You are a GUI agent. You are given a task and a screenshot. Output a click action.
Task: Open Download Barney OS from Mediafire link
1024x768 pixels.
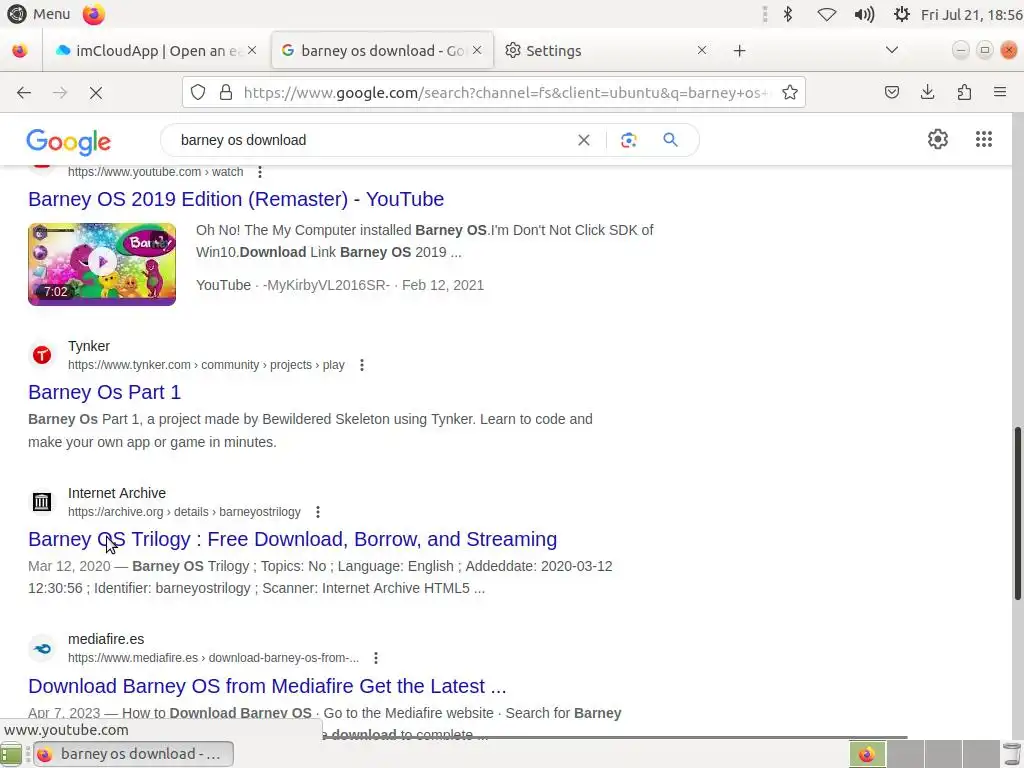267,686
